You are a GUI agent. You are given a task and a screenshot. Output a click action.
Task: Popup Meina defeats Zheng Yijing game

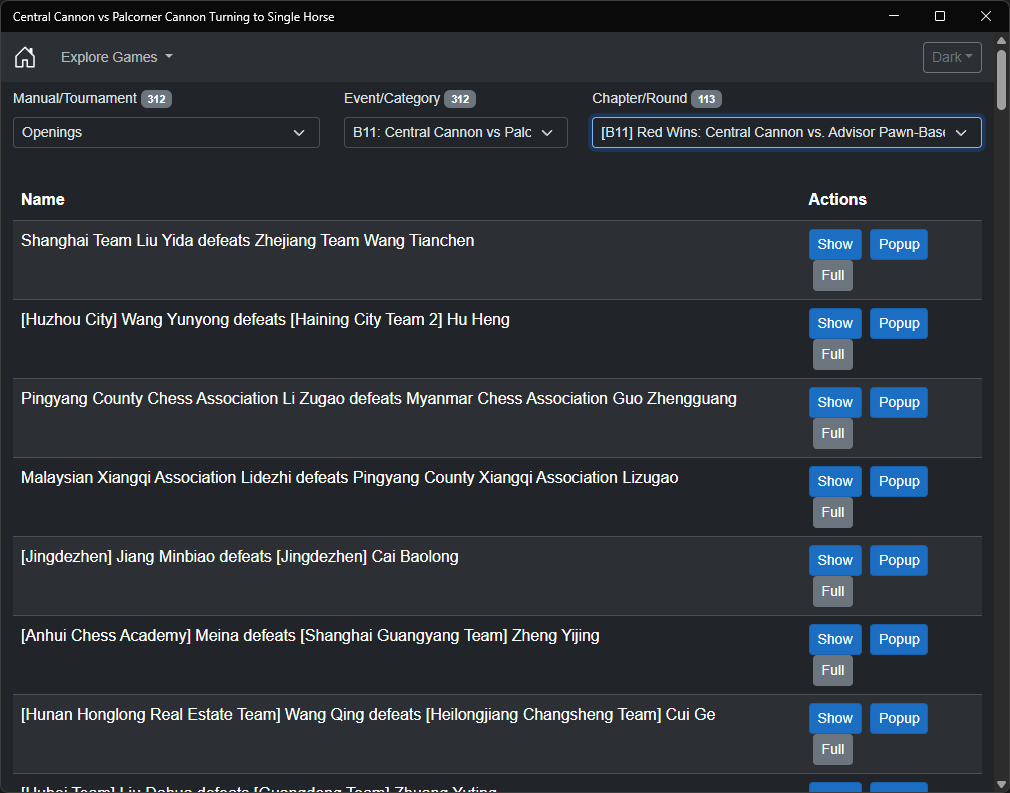(x=899, y=640)
